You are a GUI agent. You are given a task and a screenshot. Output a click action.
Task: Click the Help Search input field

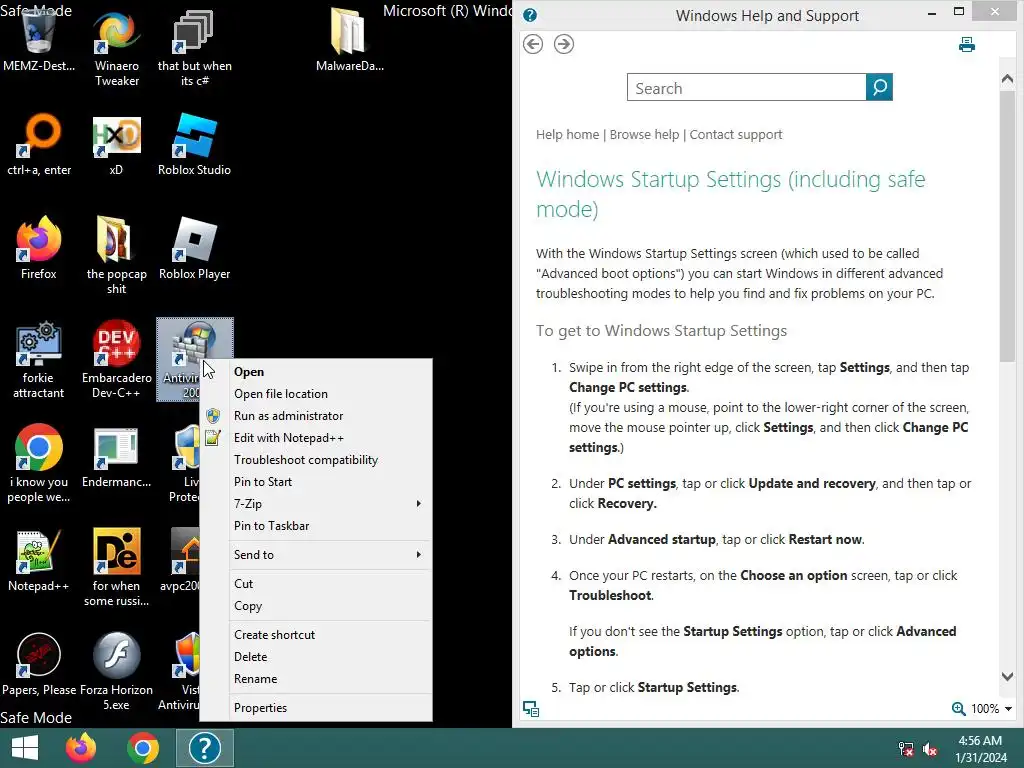746,88
